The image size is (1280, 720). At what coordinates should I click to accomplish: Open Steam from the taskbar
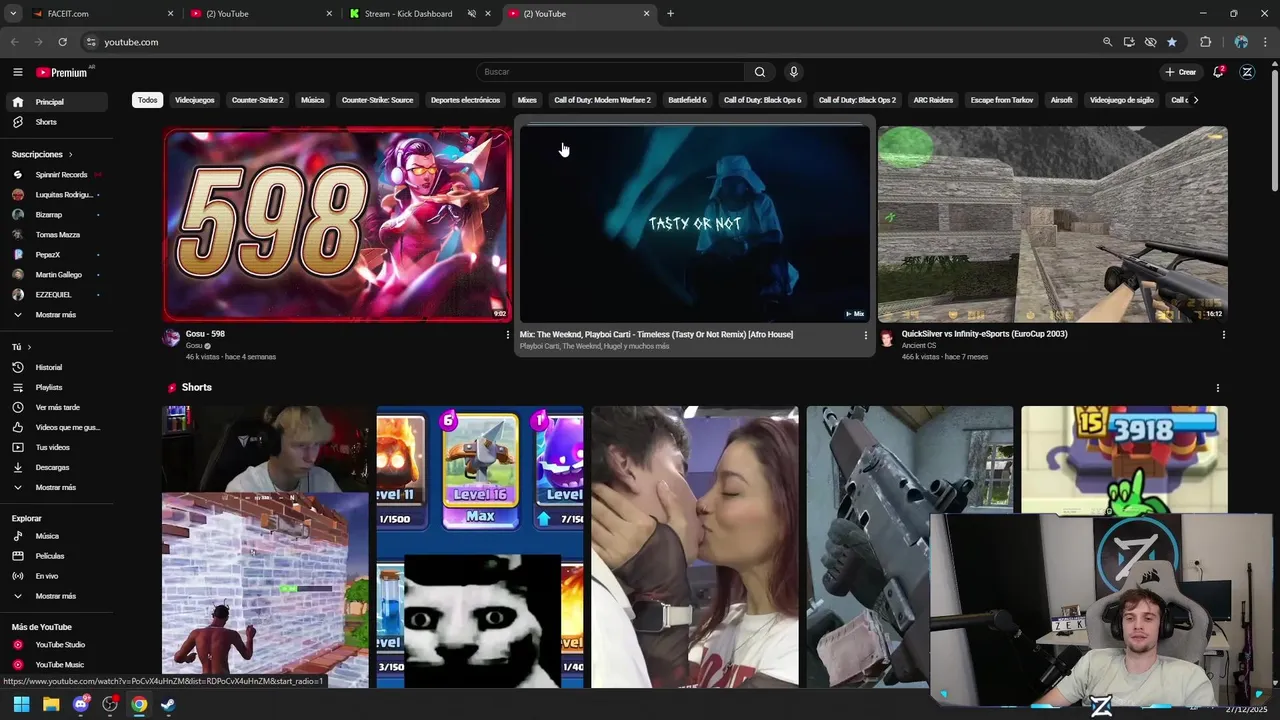[168, 704]
